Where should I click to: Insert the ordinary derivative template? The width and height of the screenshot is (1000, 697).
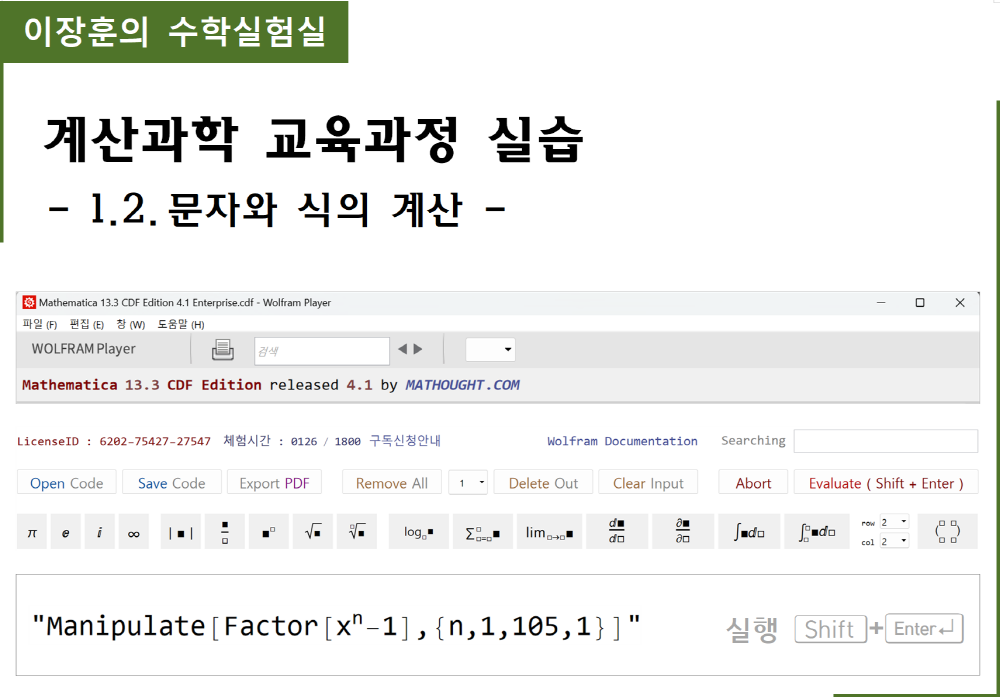point(617,532)
